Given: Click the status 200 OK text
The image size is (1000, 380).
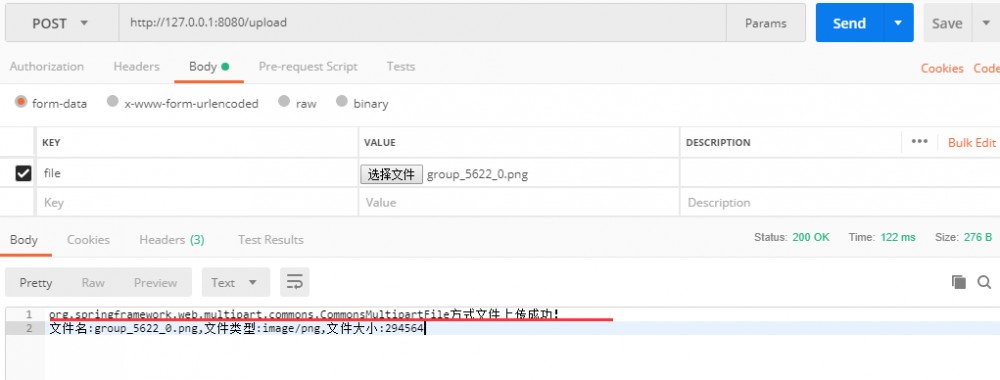Looking at the screenshot, I should (x=811, y=237).
